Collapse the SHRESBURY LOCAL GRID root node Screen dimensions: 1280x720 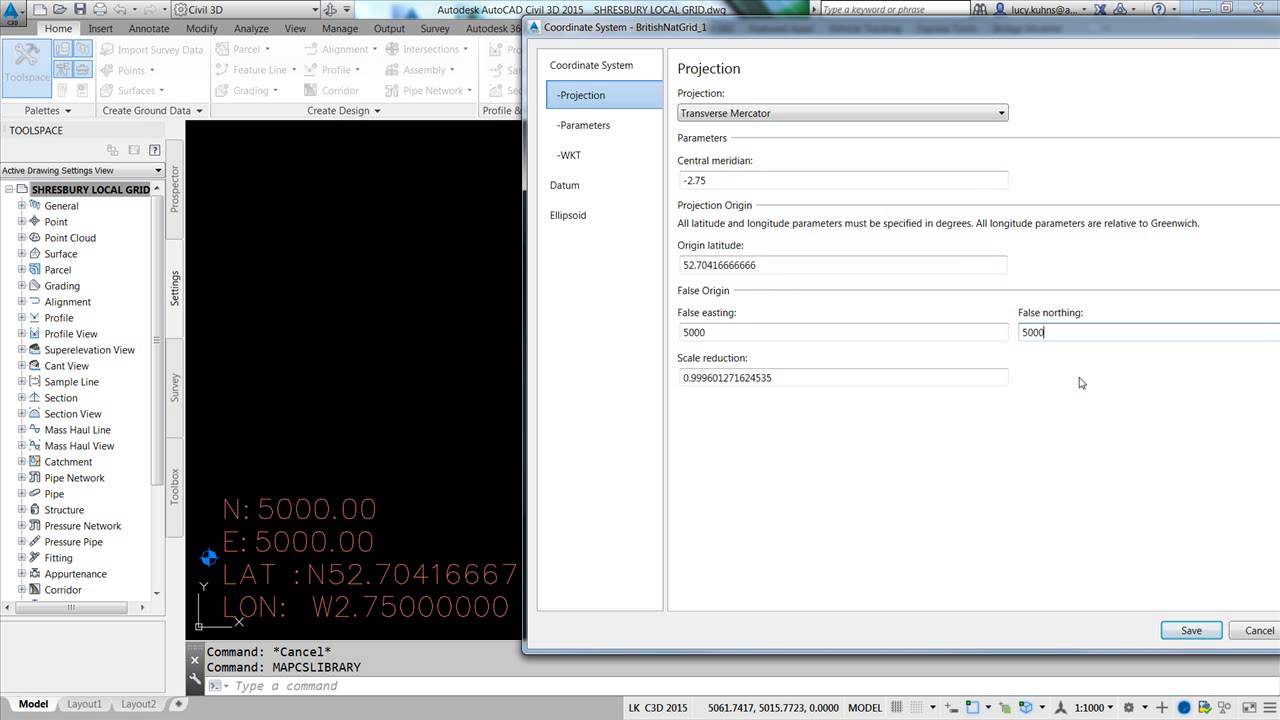tap(7, 189)
